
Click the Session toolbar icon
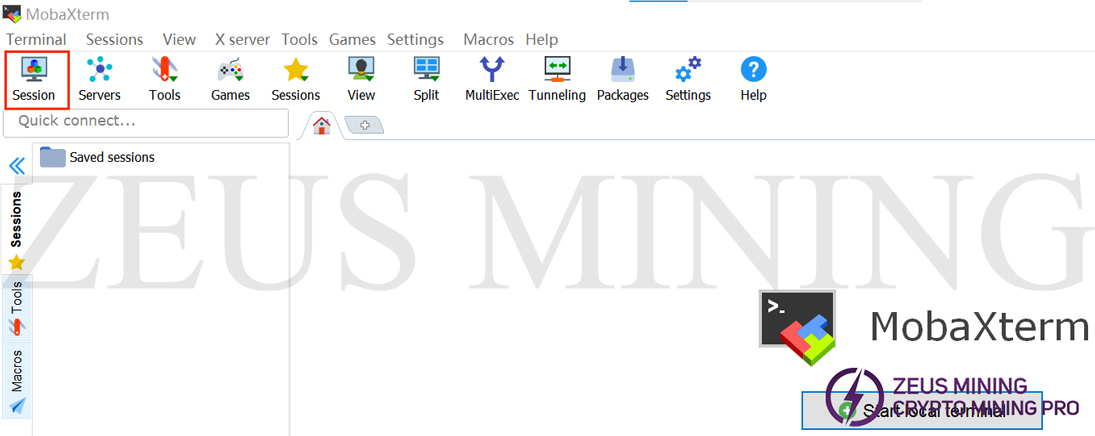(34, 79)
